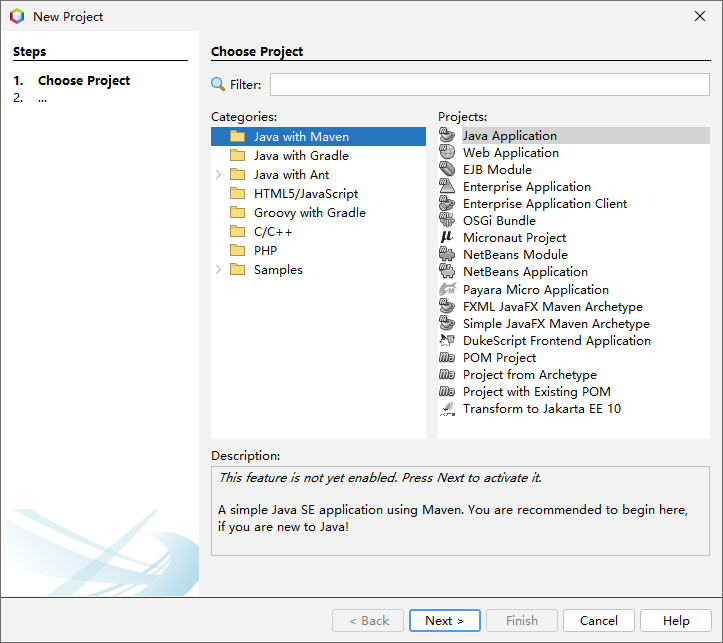Click the EJB Module bean icon
723x643 pixels.
tap(447, 170)
